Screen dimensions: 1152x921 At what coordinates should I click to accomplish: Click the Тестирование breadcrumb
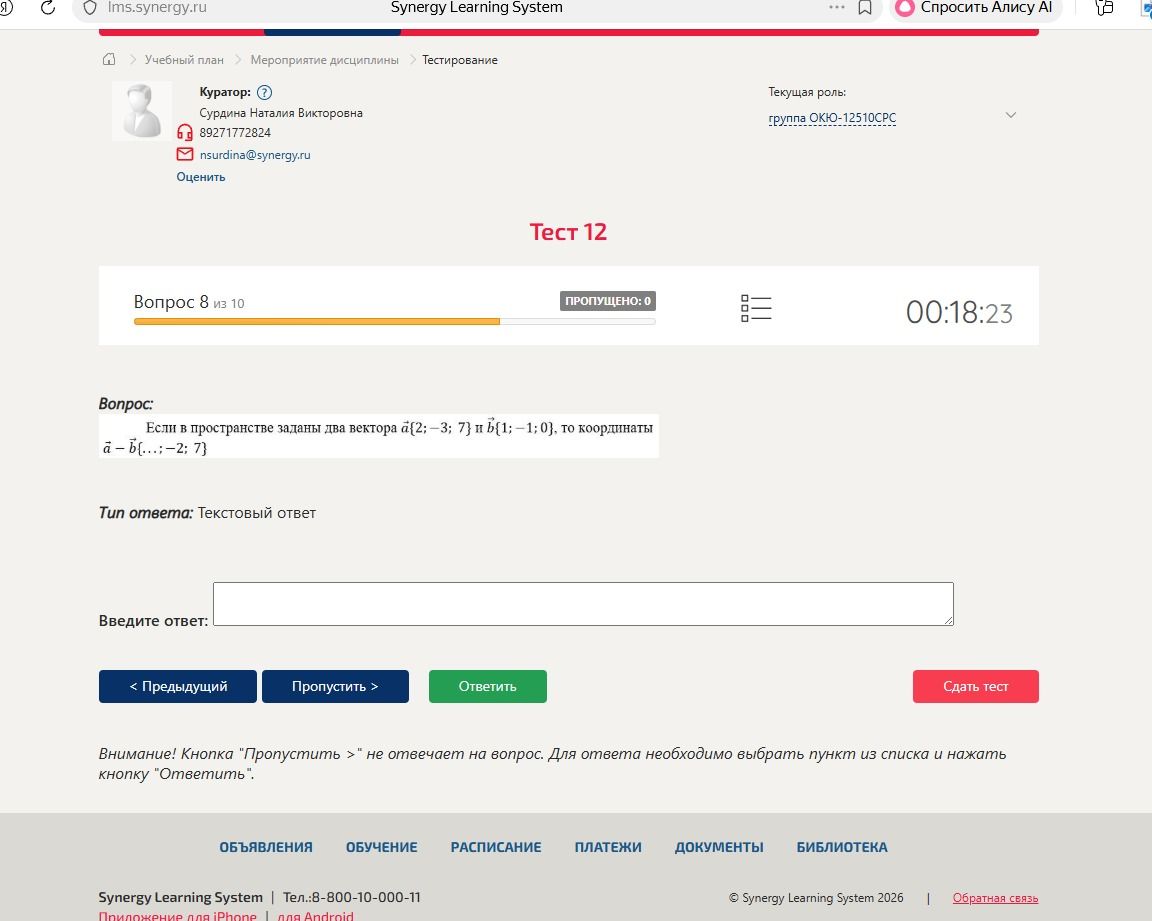pos(459,59)
